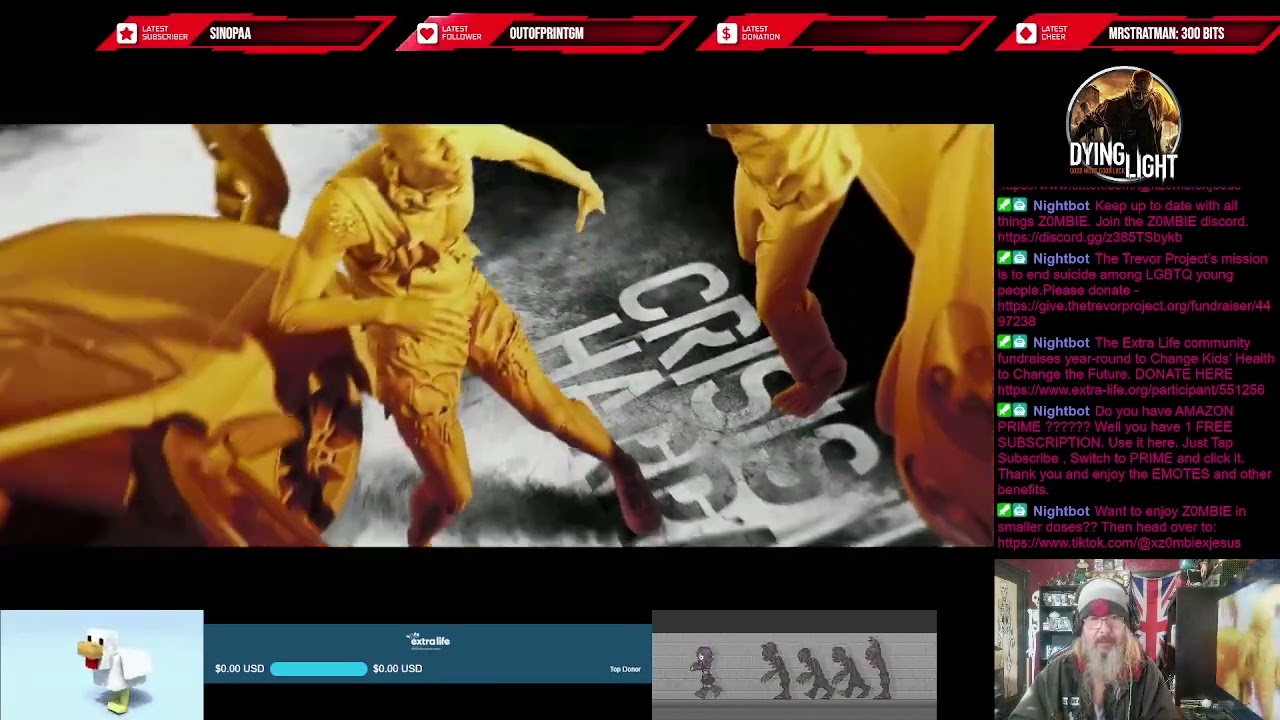Click the Dying Light logo badge
The height and width of the screenshot is (720, 1280).
click(1124, 124)
